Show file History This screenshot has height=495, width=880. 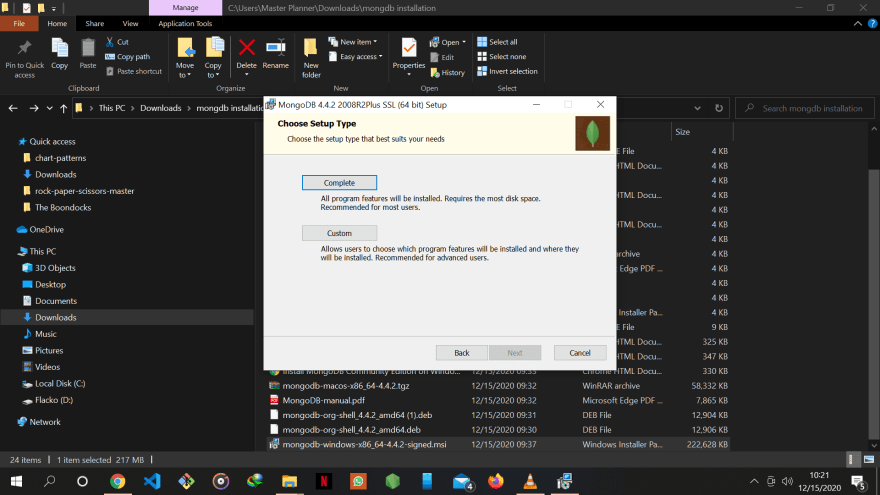448,72
